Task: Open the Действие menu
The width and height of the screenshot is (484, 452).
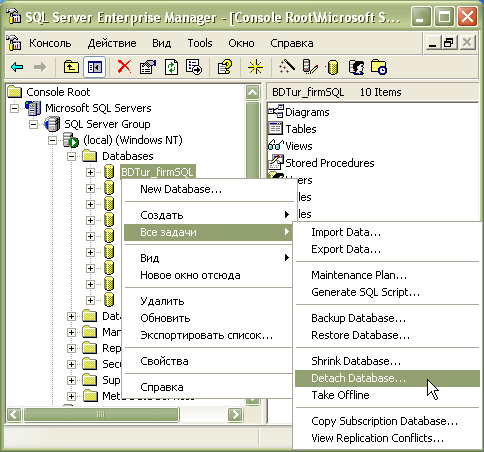Action: [x=112, y=43]
